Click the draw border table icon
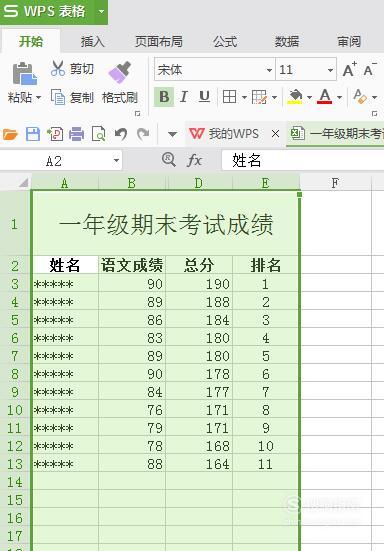 point(259,97)
